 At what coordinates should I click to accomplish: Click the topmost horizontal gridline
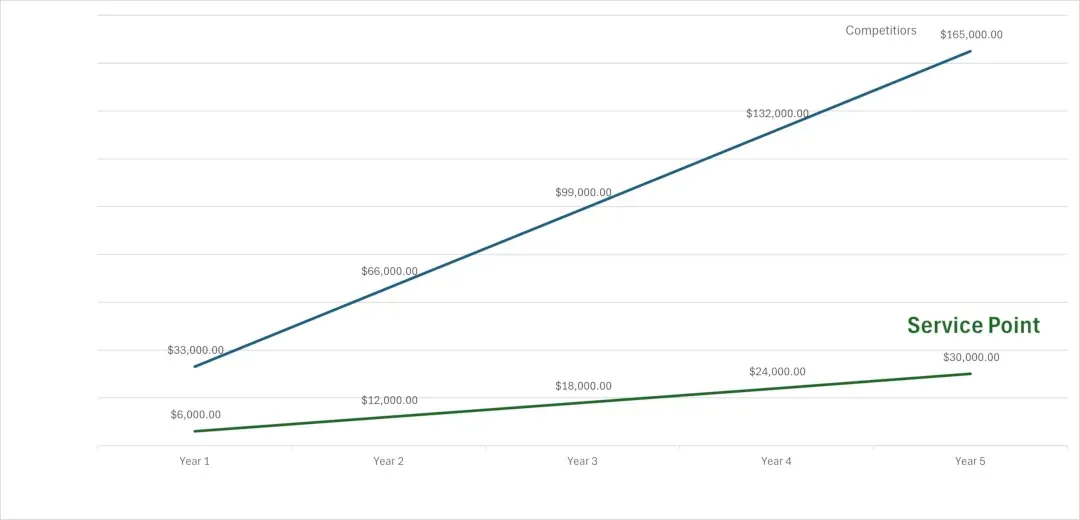[x=500, y=15]
